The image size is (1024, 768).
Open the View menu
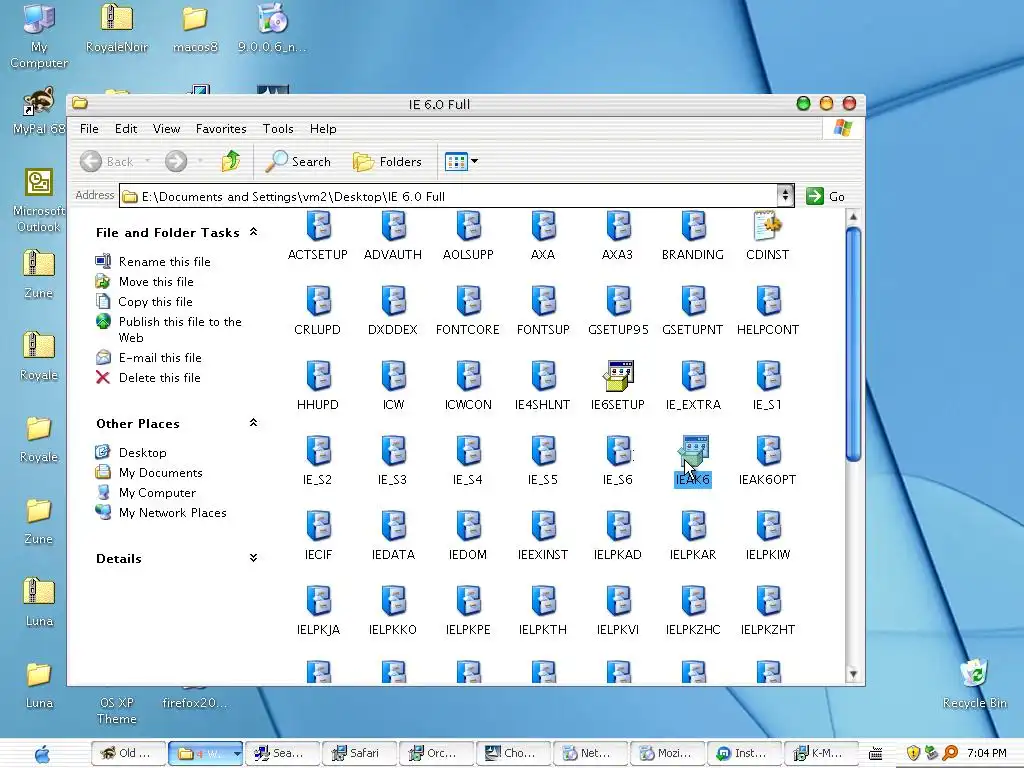tap(167, 129)
